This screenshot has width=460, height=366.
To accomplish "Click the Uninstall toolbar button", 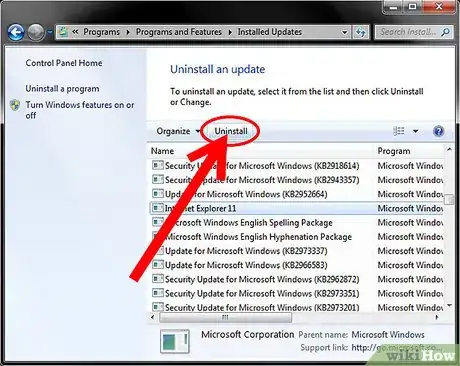I will pos(231,131).
